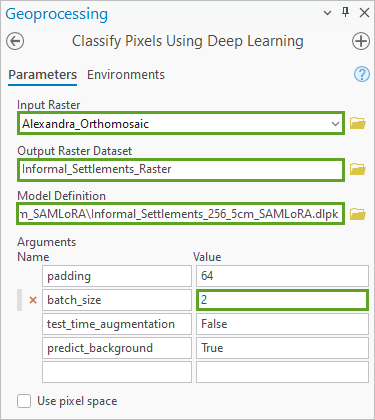Image resolution: width=375 pixels, height=420 pixels.
Task: Select the batch_size name cell
Action: click(117, 300)
